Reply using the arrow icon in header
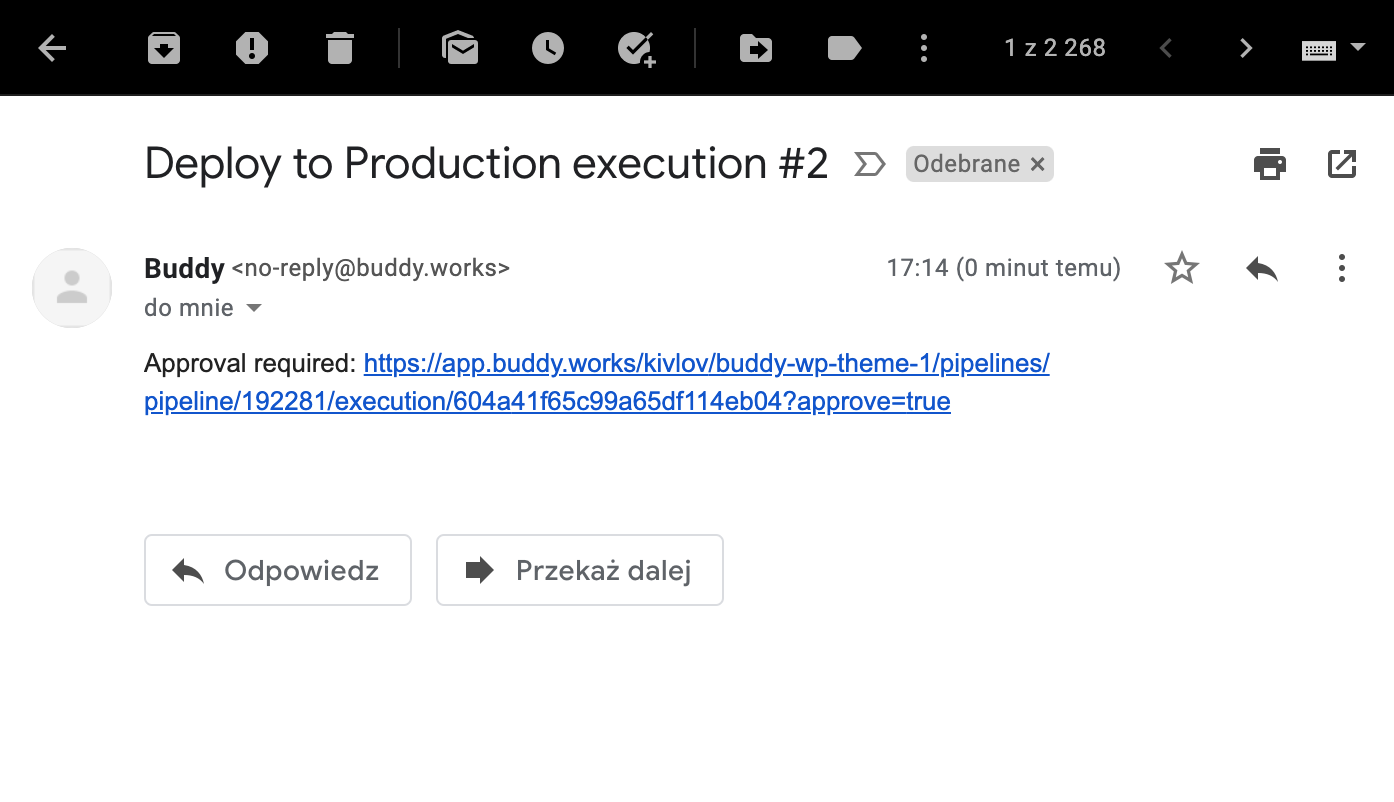The width and height of the screenshot is (1394, 802). [1262, 268]
